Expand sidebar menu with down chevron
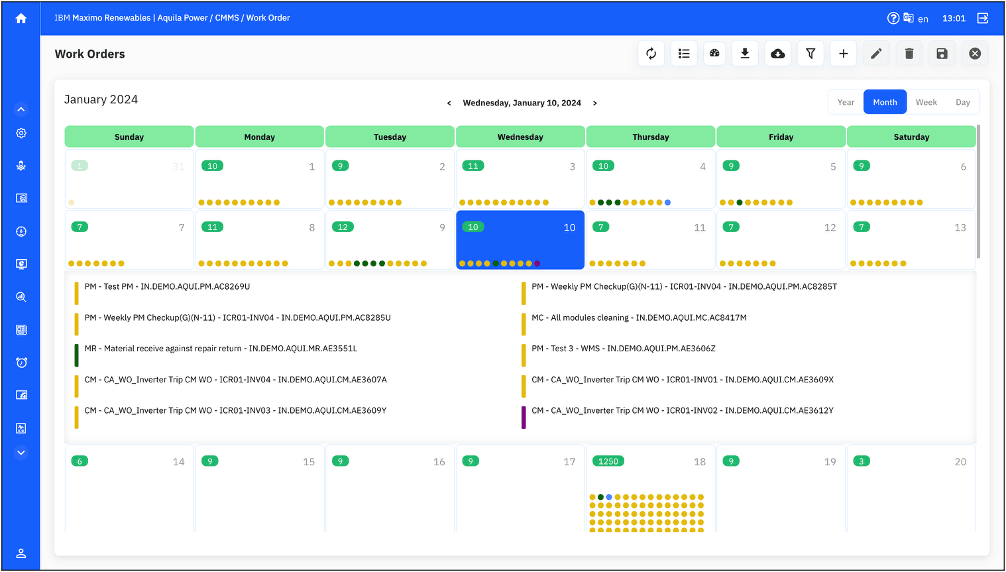1006x572 pixels. click(x=21, y=452)
